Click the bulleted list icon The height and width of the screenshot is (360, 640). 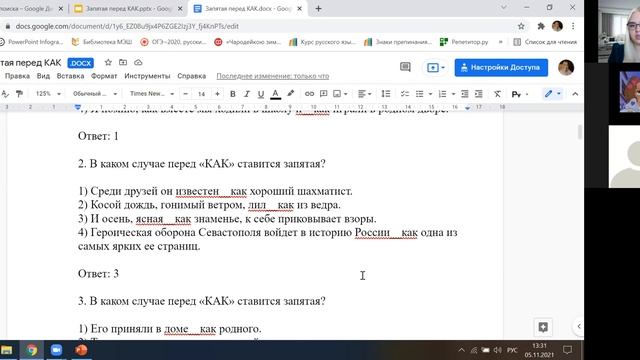pos(419,94)
